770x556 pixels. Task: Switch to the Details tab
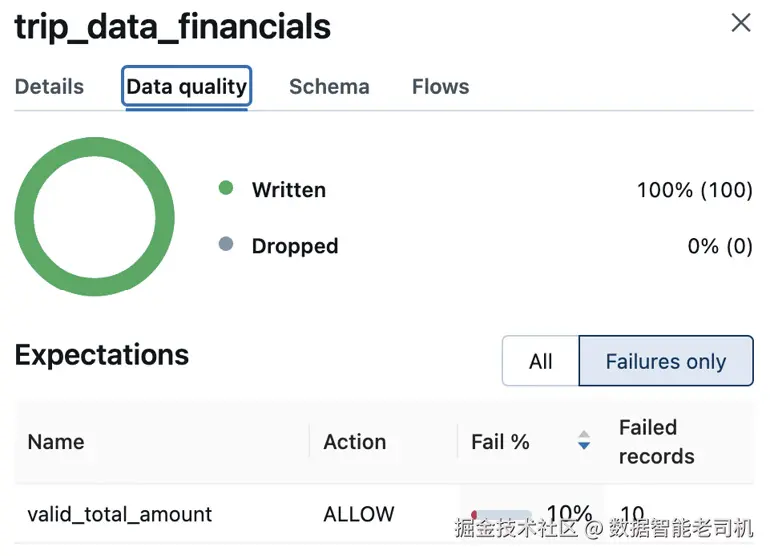point(49,87)
